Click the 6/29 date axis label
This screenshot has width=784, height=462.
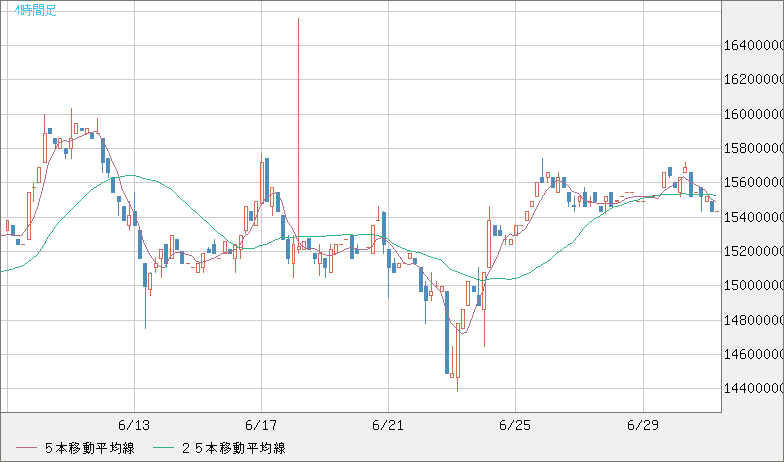pyautogui.click(x=643, y=426)
